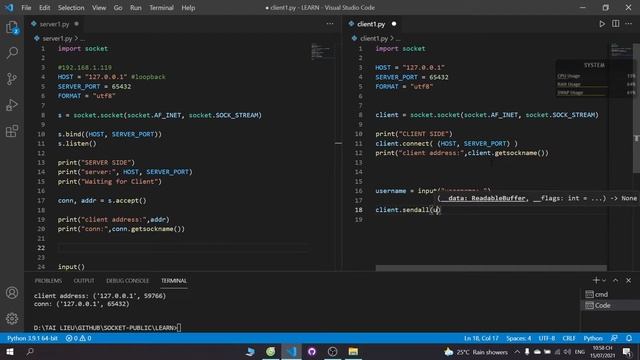Click server1.py breadcrumb in left editor

tap(57, 38)
